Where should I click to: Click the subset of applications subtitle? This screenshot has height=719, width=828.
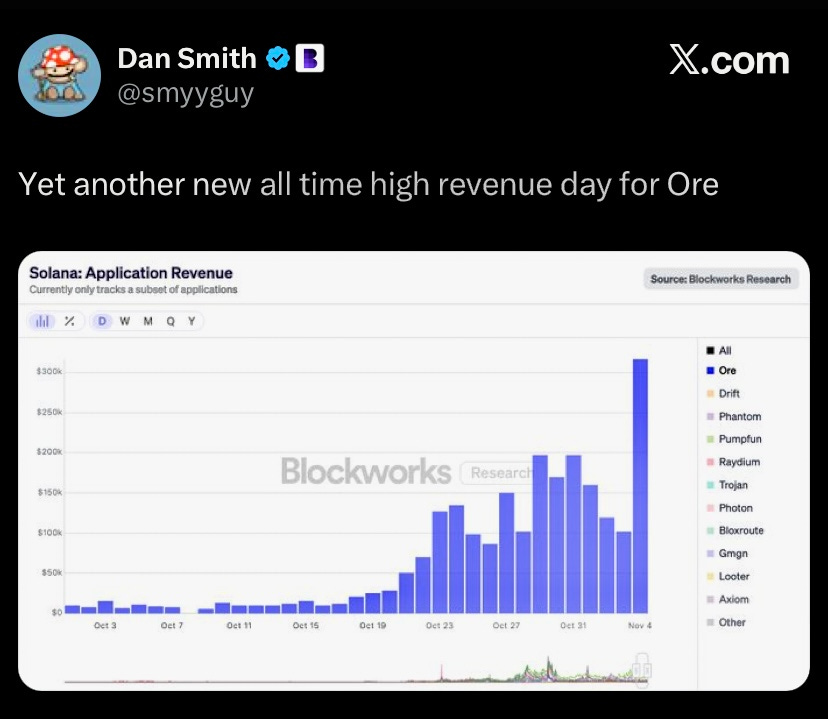click(133, 289)
